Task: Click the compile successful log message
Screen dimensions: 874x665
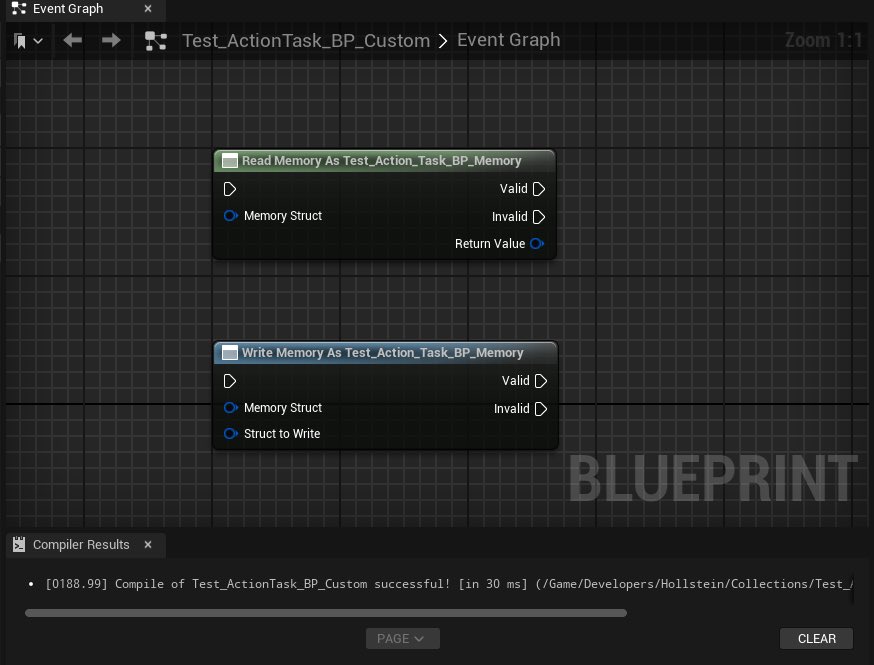Action: 449,584
